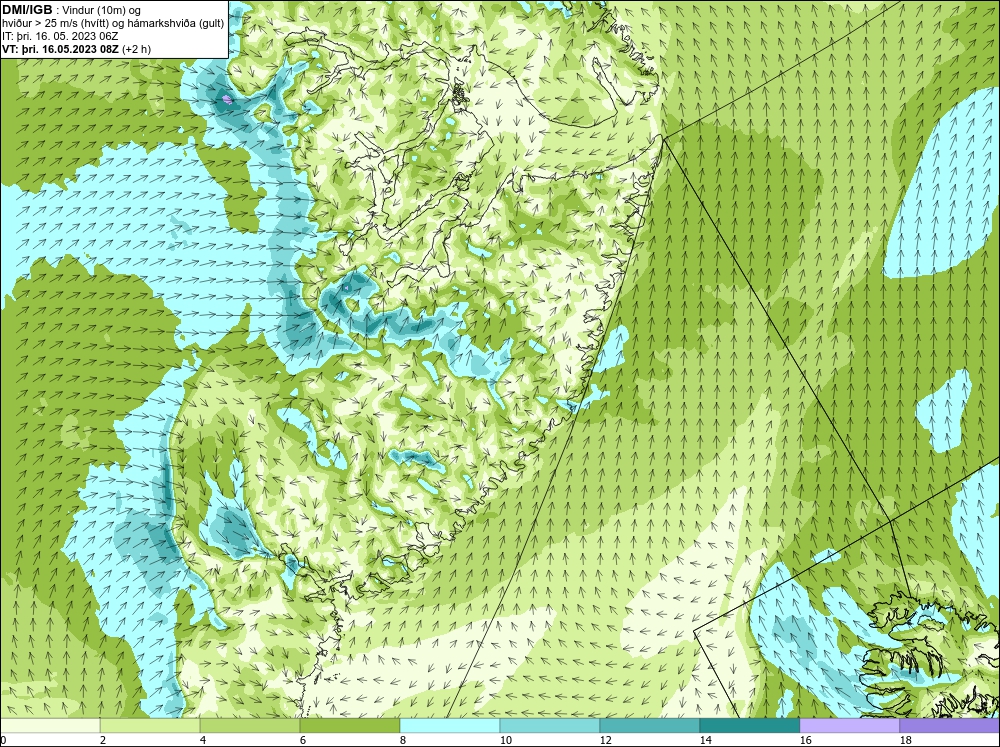
Task: Click the 2–4 m/s light green swatch
Action: (150, 726)
